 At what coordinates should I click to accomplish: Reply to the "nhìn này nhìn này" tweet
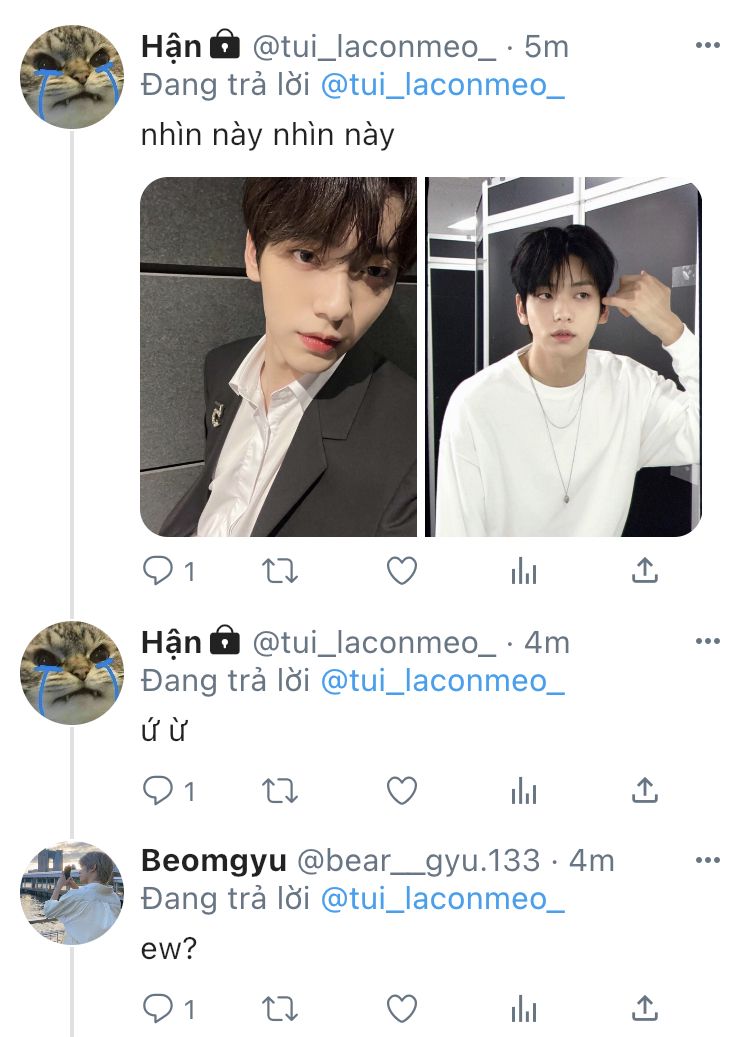coord(158,571)
